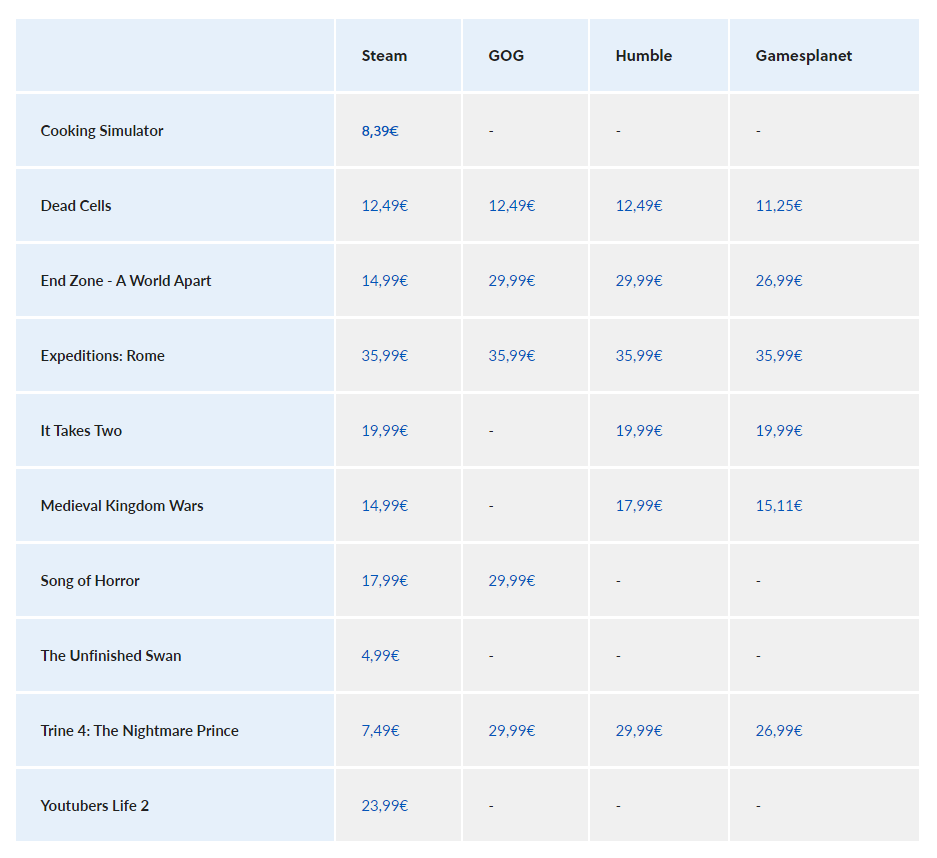Open Youtubers Life 2 Steam price 23,99€

pos(384,805)
